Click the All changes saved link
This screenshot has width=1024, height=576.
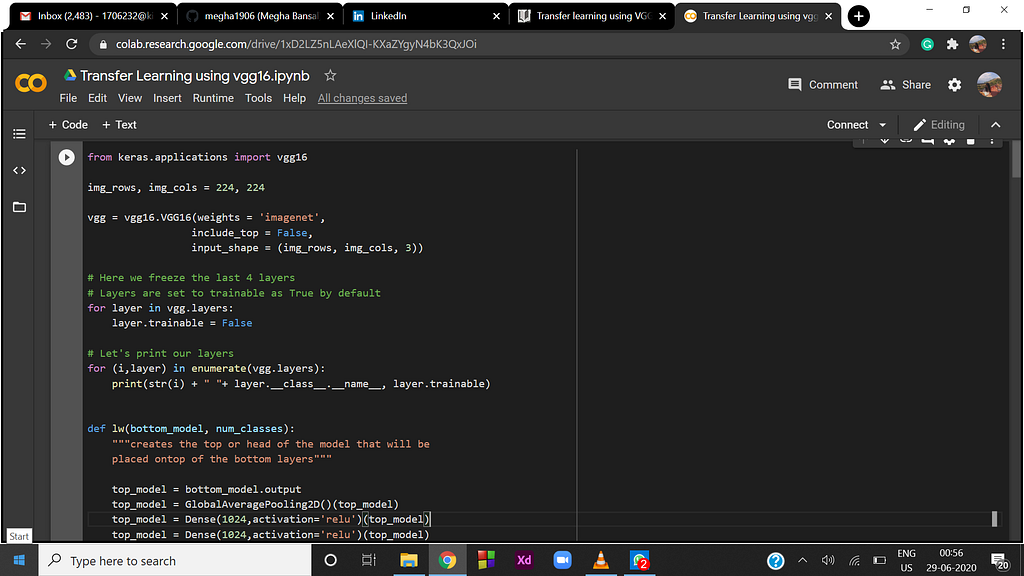362,98
